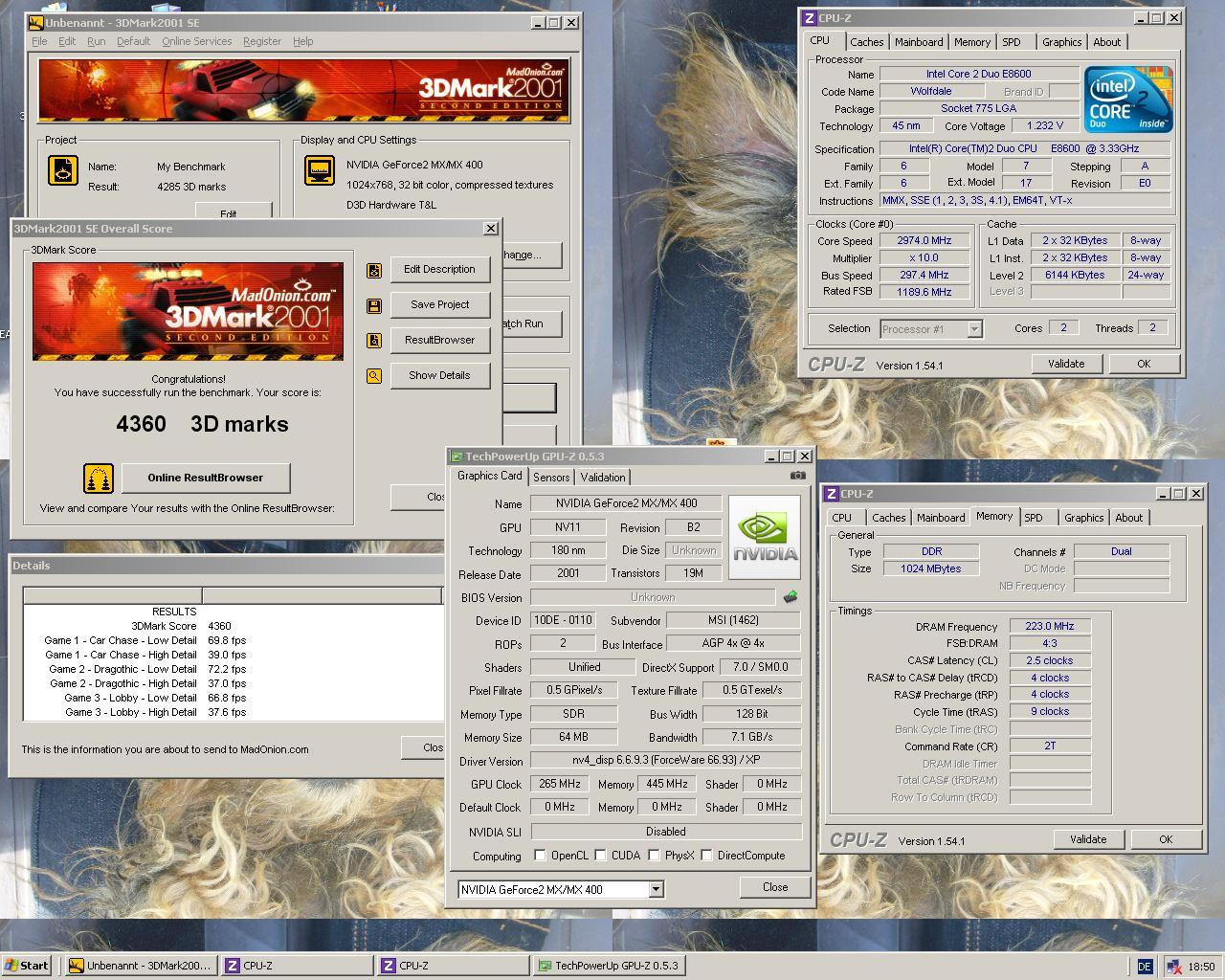Click the NVIDIA logo in GPU-Z
The image size is (1225, 980).
coord(765,537)
